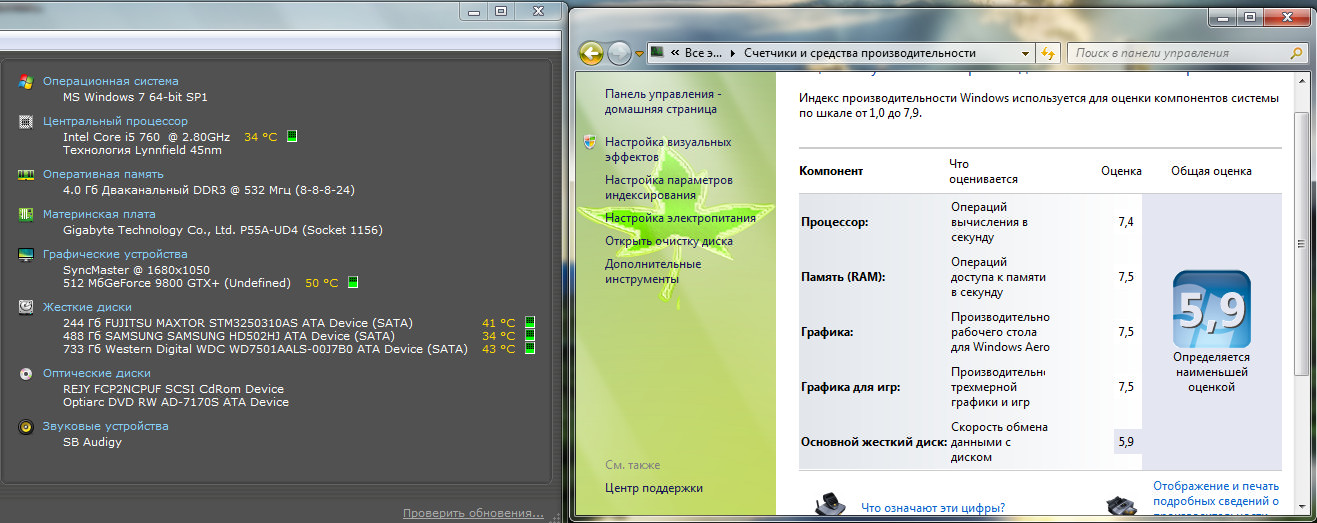
Task: Click the 512 MБGeForce 9800 GTX+ line
Action: [177, 283]
